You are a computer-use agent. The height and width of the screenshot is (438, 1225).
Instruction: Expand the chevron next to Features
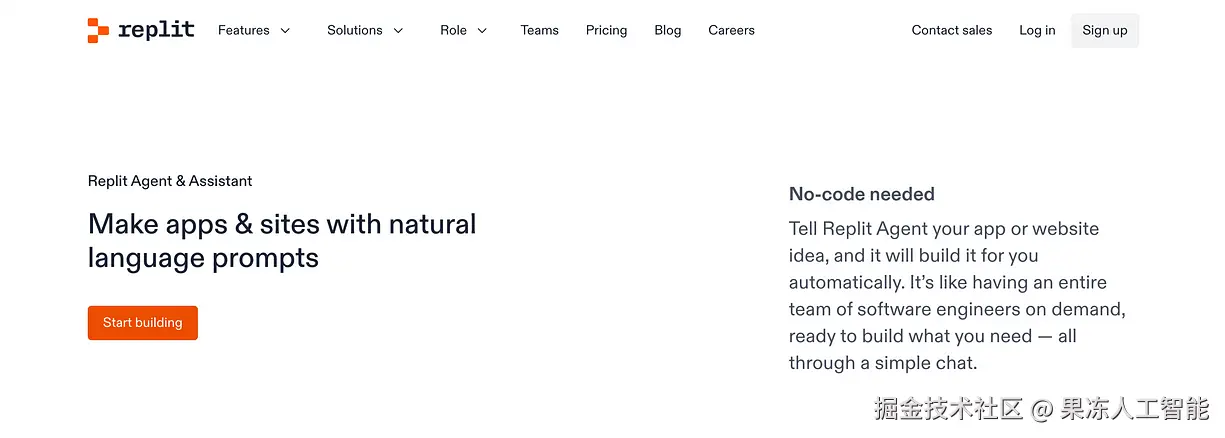point(285,31)
